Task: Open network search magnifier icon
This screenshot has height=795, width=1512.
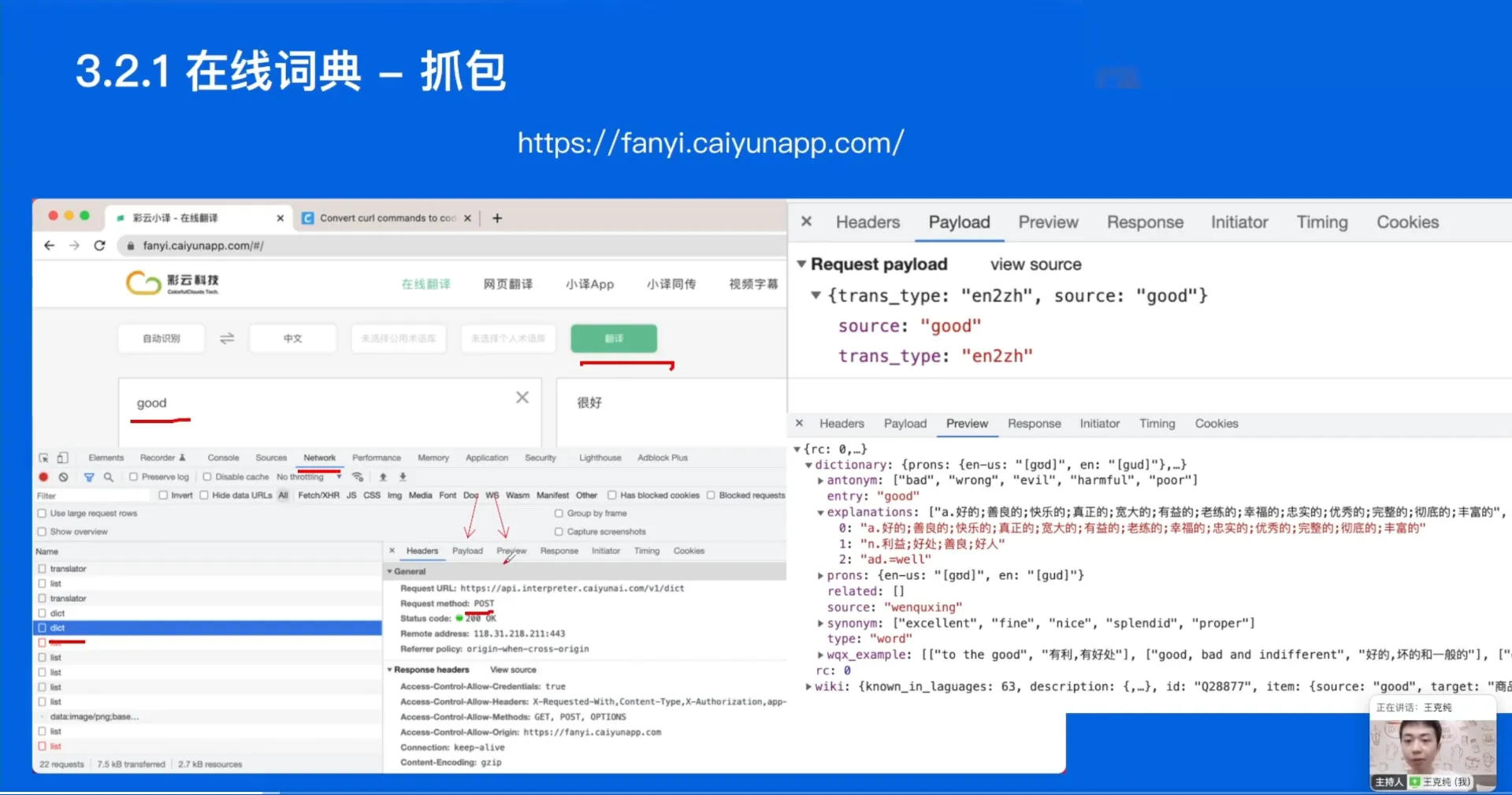Action: tap(109, 477)
